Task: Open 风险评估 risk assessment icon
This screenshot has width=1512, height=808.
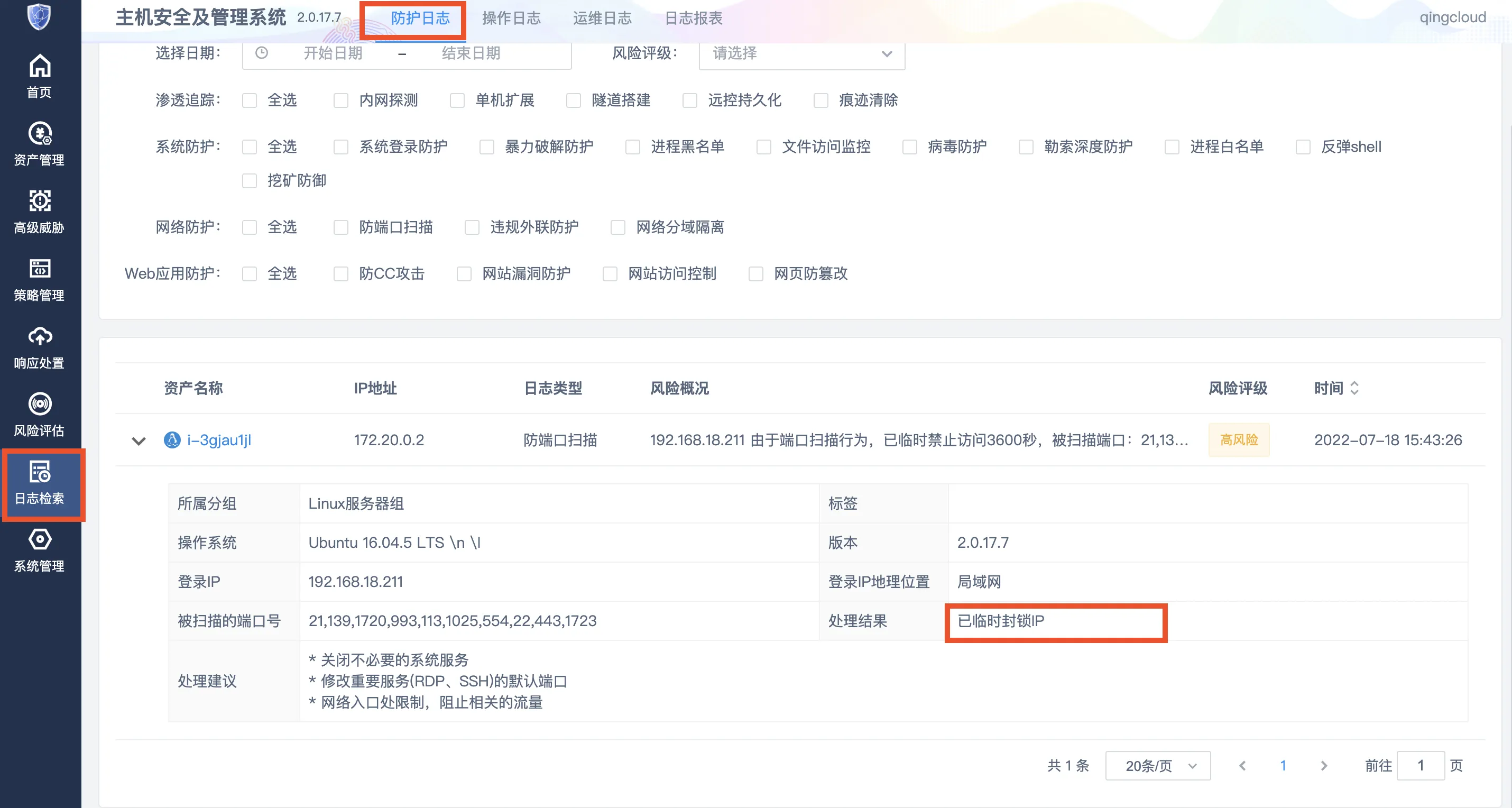Action: point(39,404)
